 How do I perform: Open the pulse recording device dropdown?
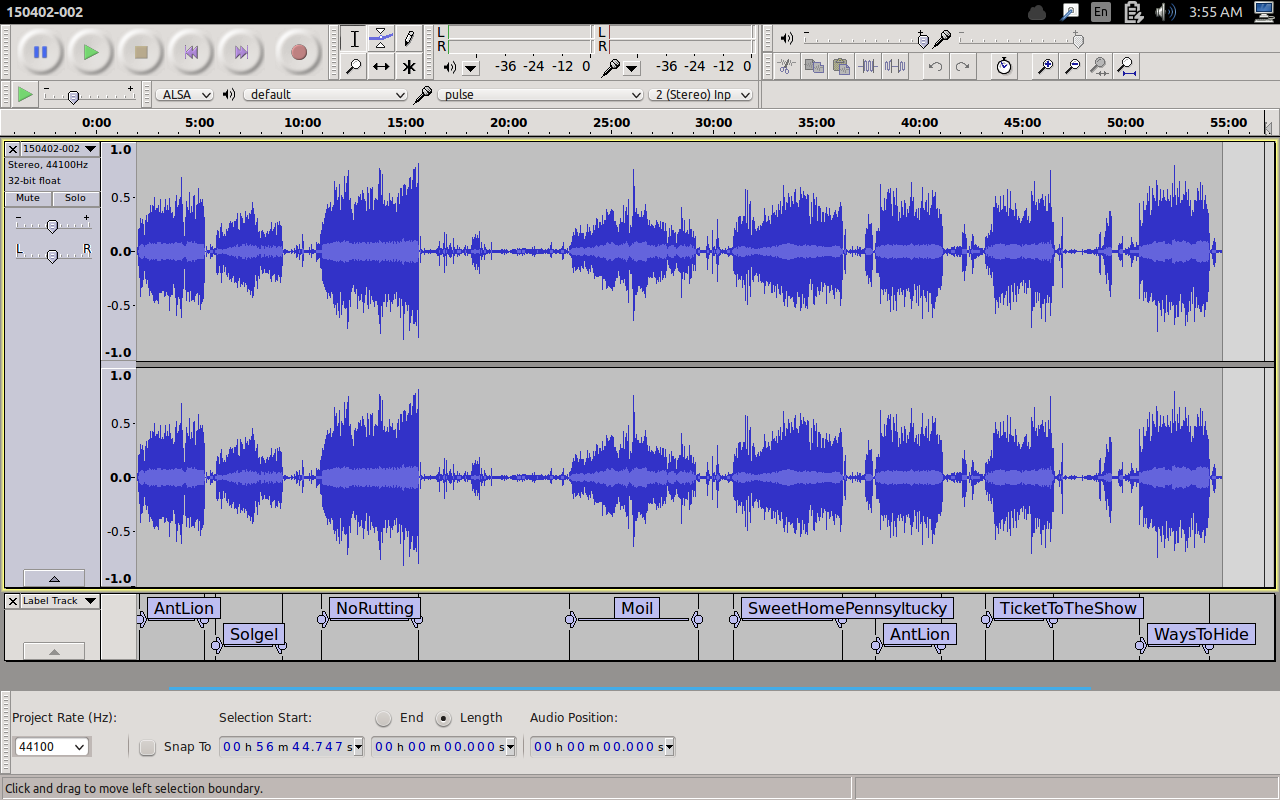[x=540, y=94]
